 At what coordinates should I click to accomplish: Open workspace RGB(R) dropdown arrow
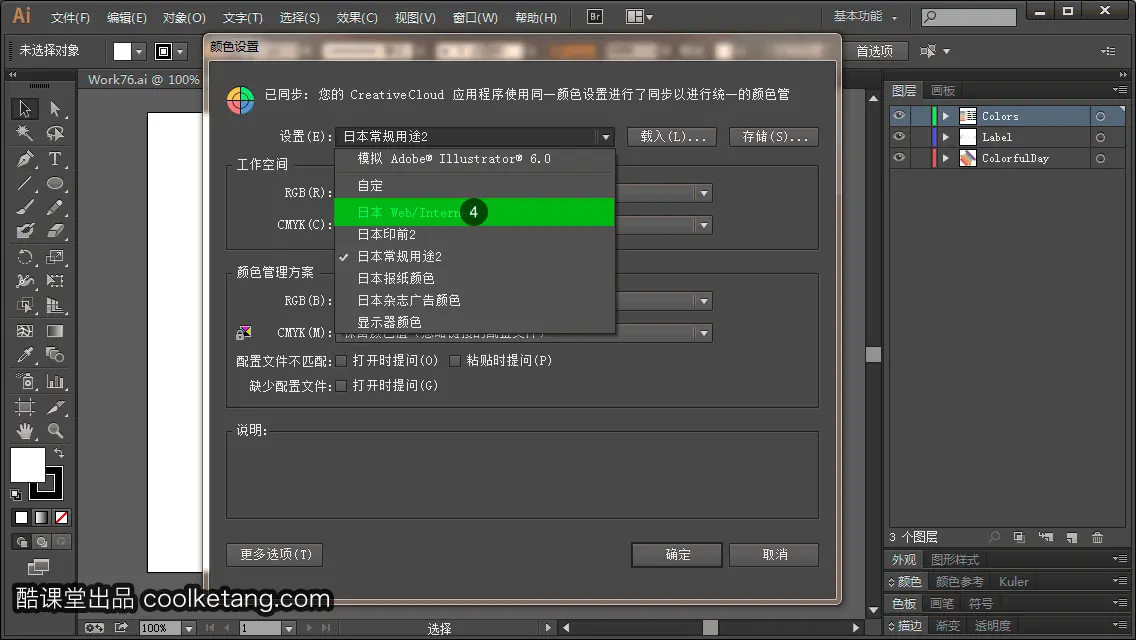tap(703, 193)
